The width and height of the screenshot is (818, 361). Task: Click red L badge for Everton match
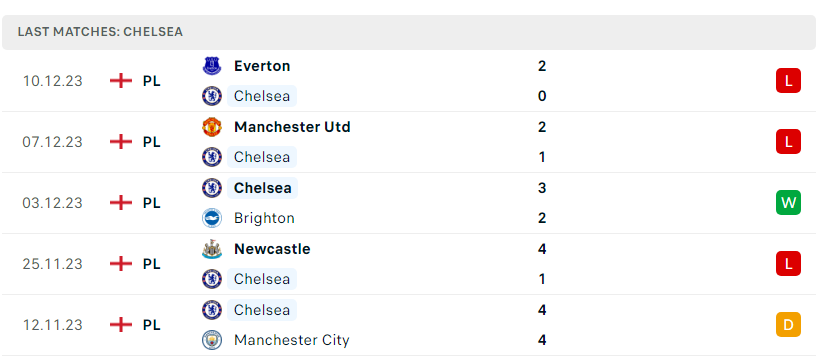pos(788,81)
